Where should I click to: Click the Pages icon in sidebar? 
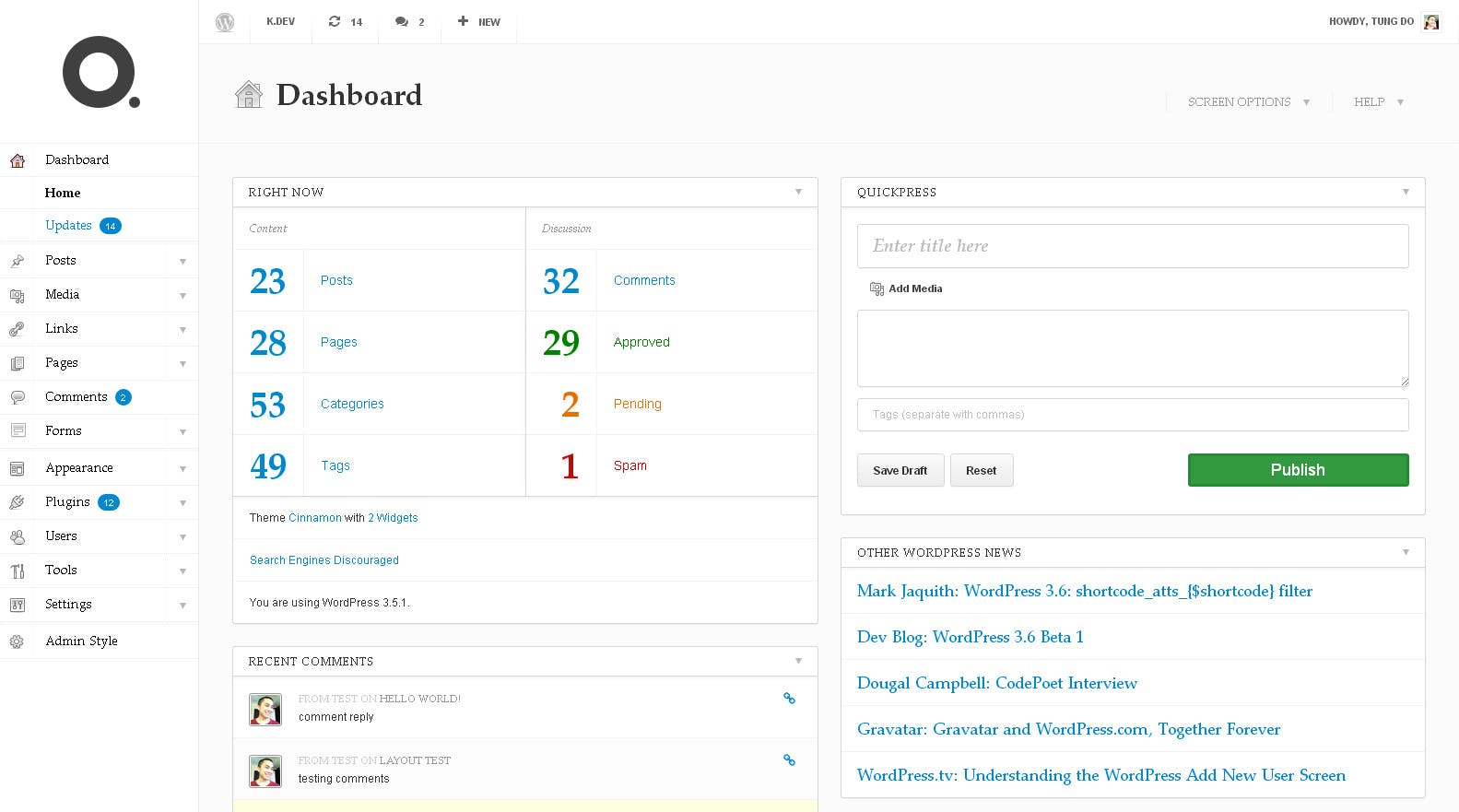coord(18,363)
